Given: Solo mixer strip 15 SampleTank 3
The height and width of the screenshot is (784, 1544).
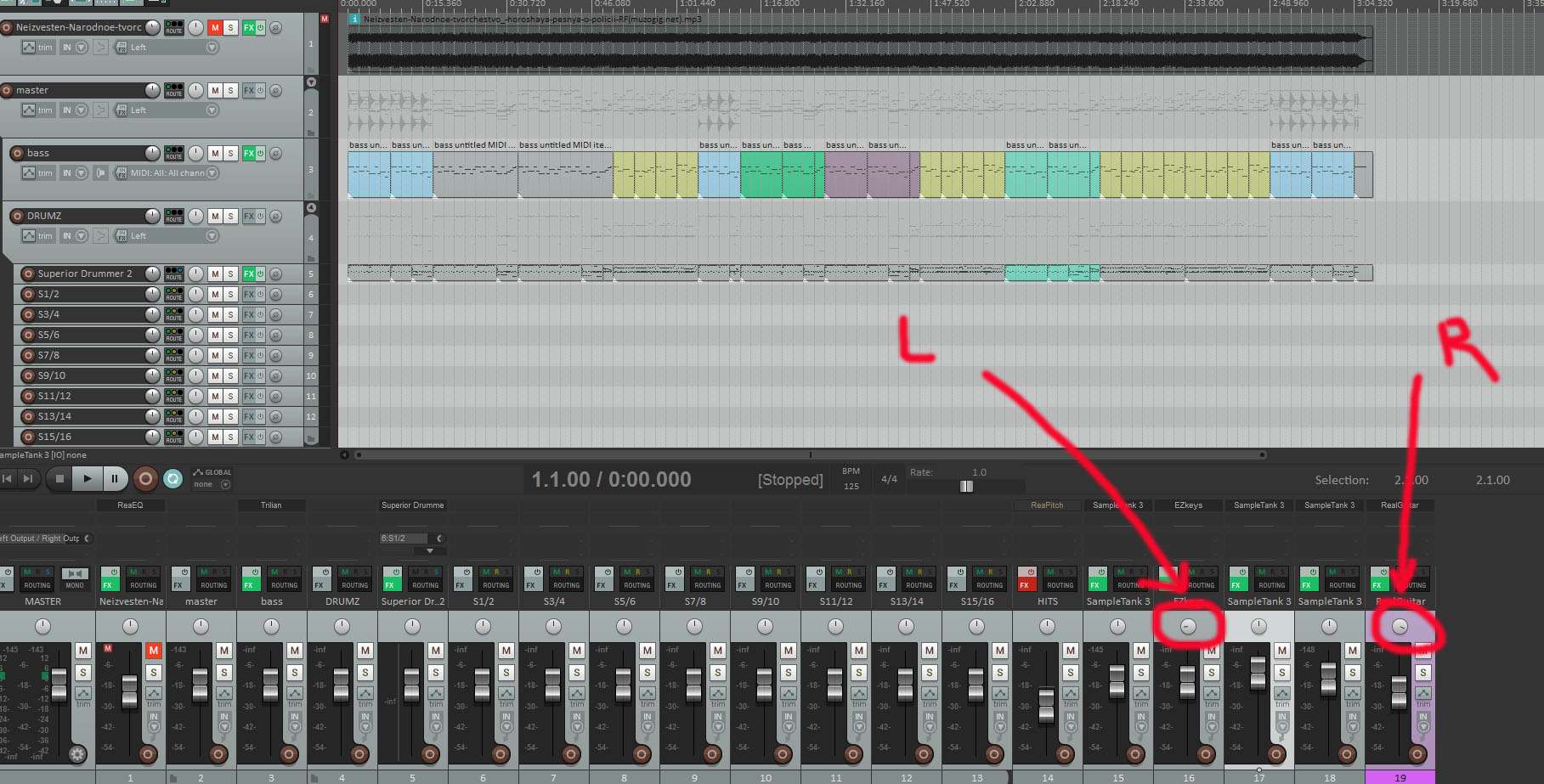Looking at the screenshot, I should [x=1141, y=673].
